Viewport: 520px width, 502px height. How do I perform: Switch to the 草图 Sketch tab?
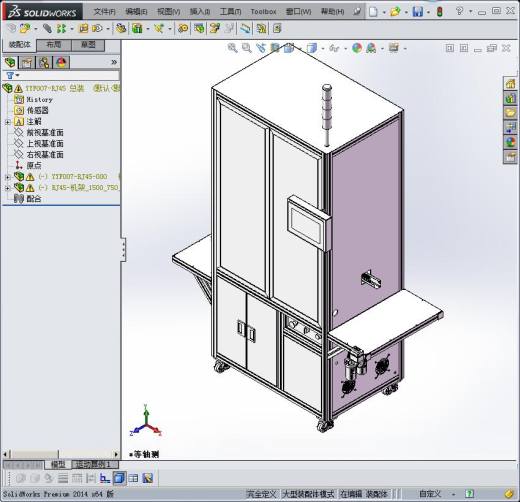pos(88,45)
